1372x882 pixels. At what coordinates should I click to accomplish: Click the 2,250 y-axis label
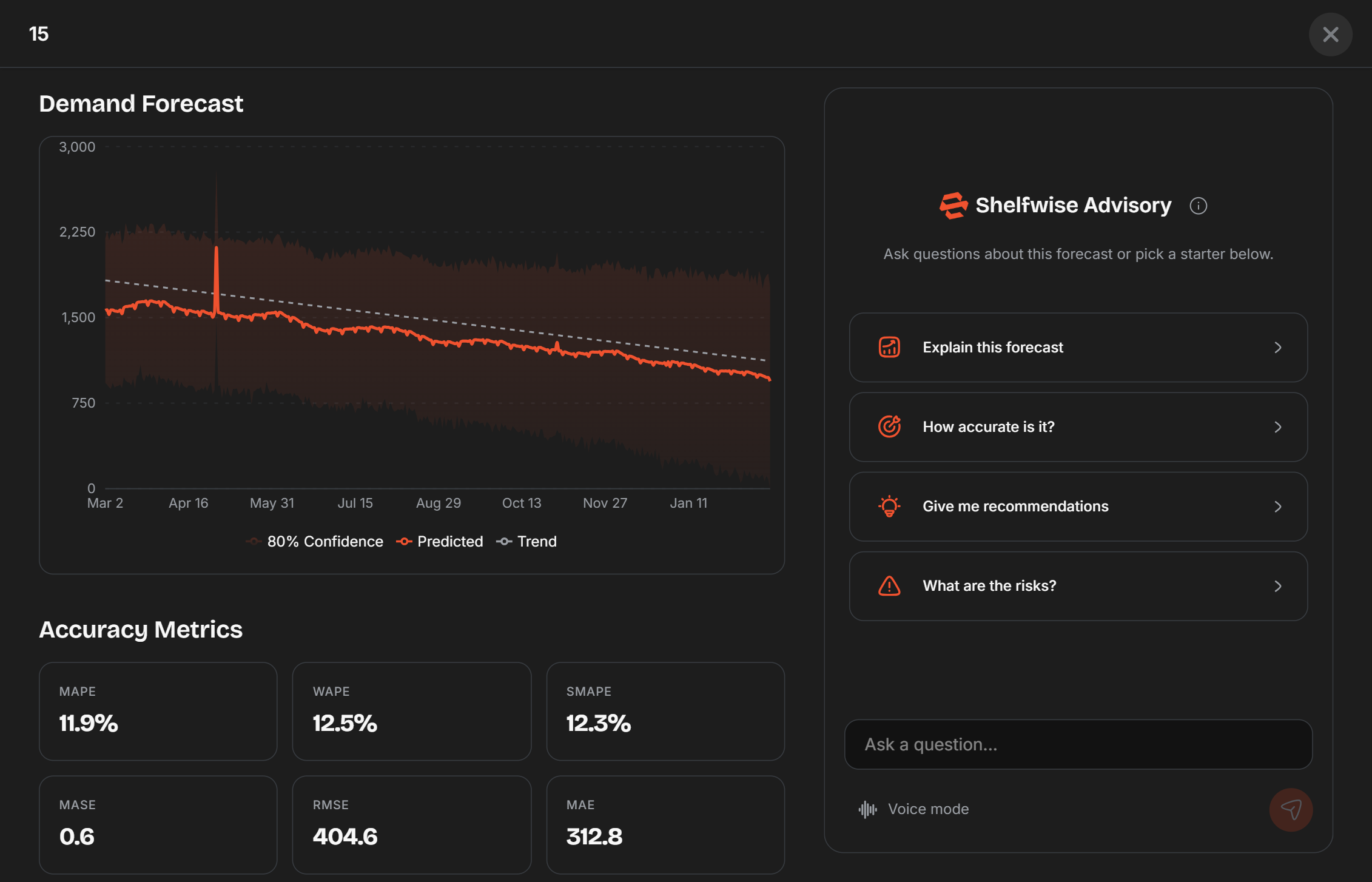tap(77, 232)
